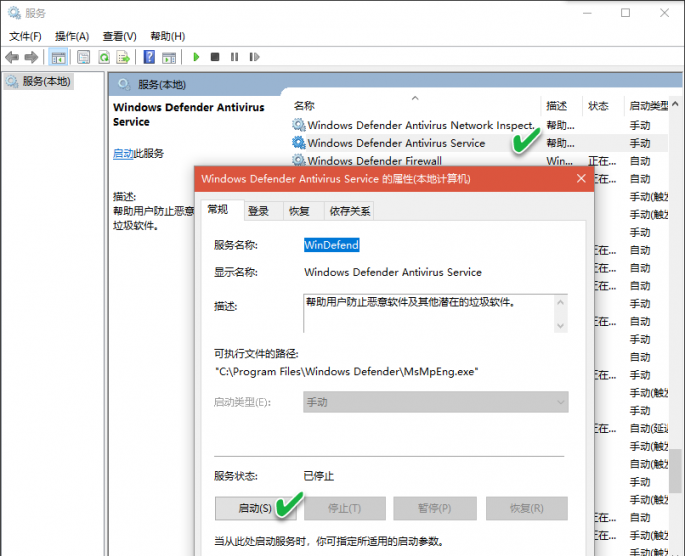Open the blue Help question-mark icon
This screenshot has height=556, width=685.
149,57
